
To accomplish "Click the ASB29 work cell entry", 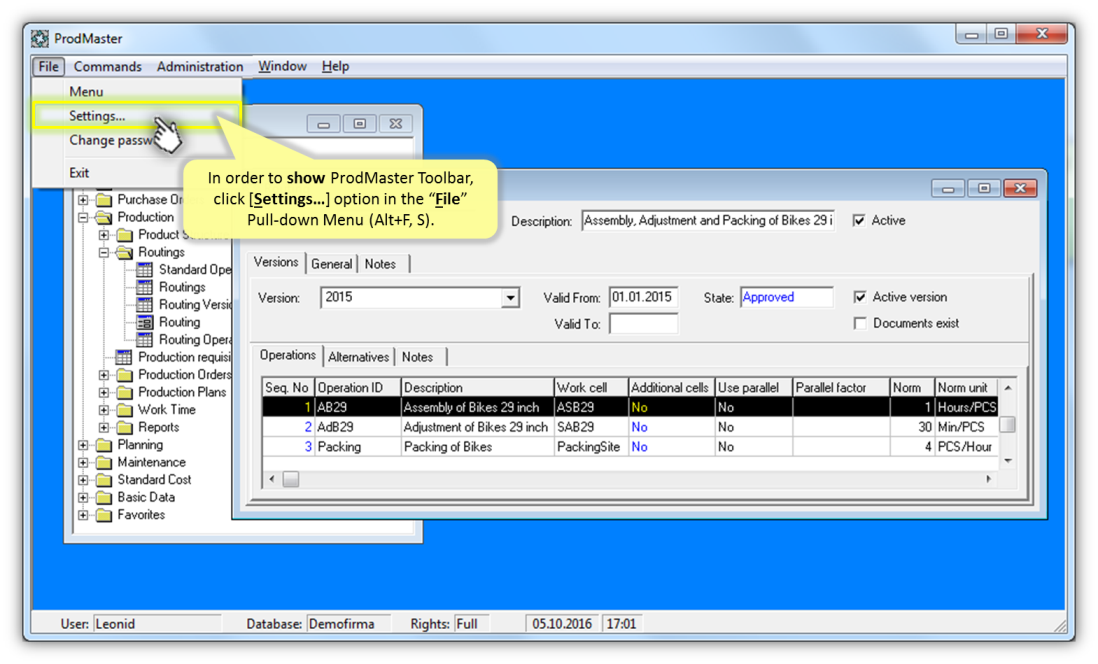I will click(590, 408).
